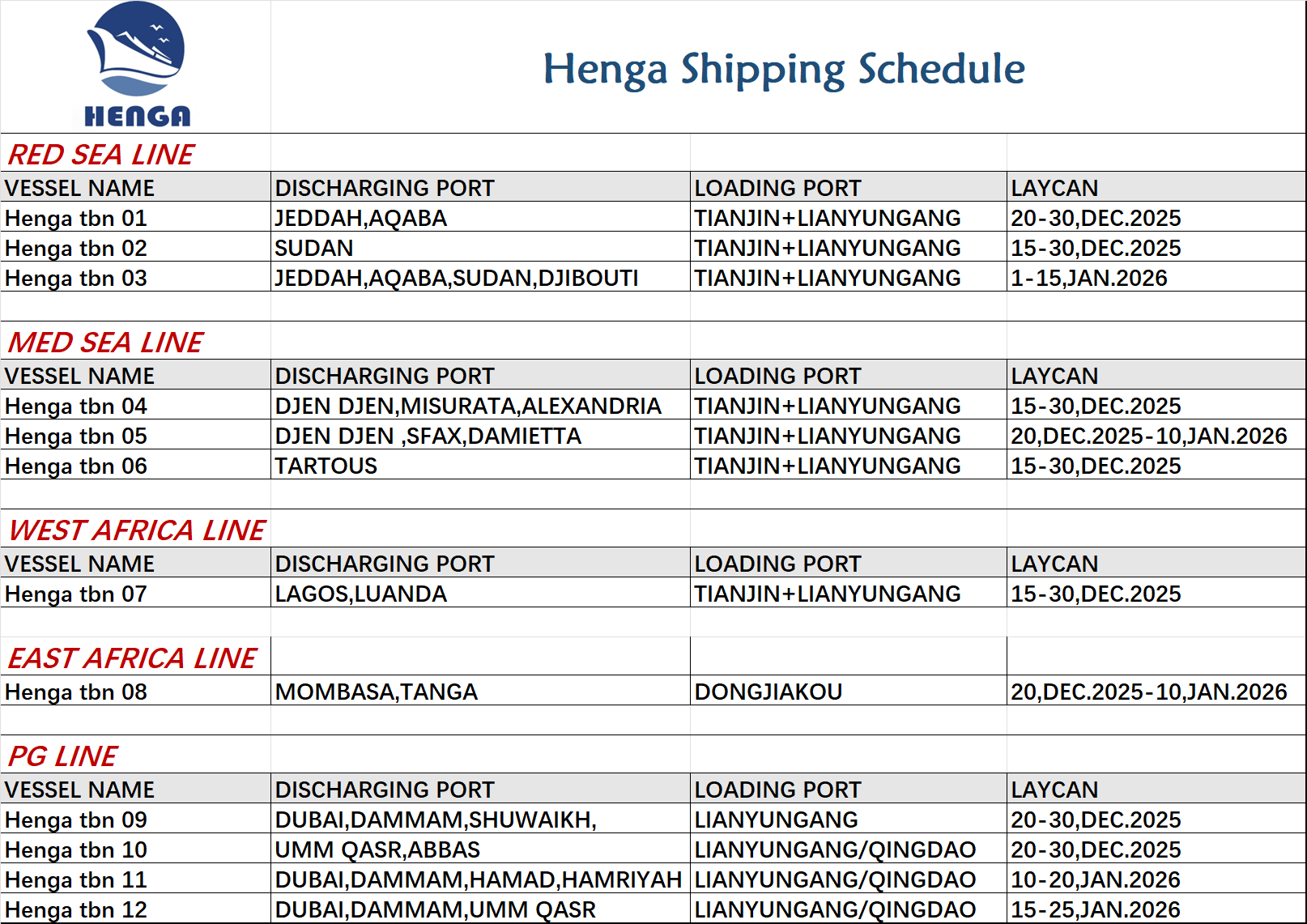Click the LAGOS,LUANDA cell

[361, 594]
